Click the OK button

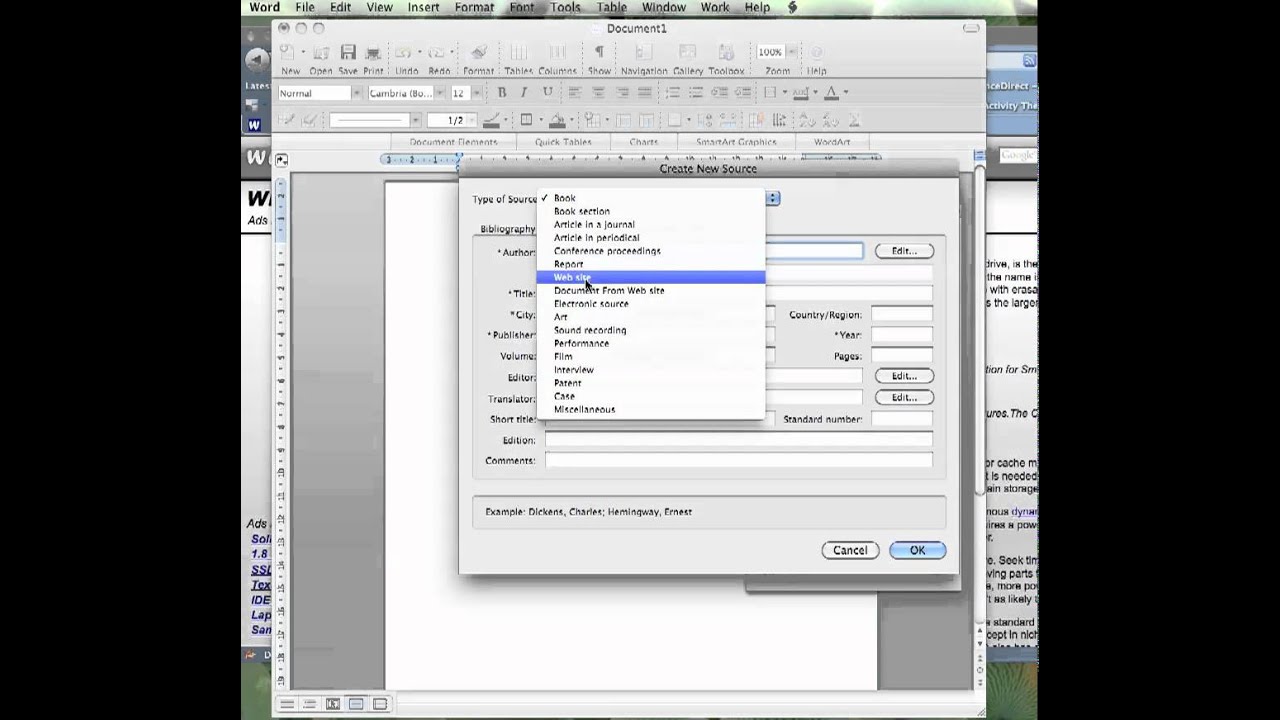tap(917, 550)
